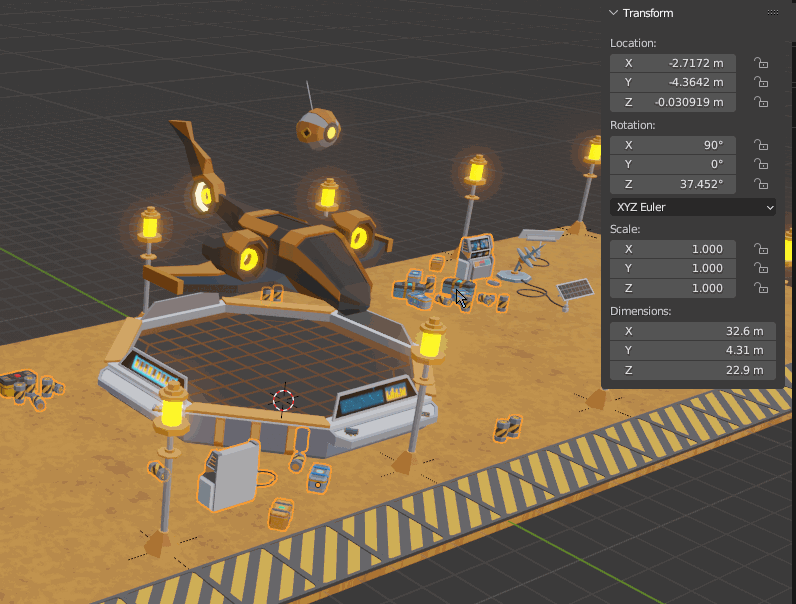This screenshot has width=796, height=604.
Task: Toggle the Location Y lock icon
Action: 761,83
